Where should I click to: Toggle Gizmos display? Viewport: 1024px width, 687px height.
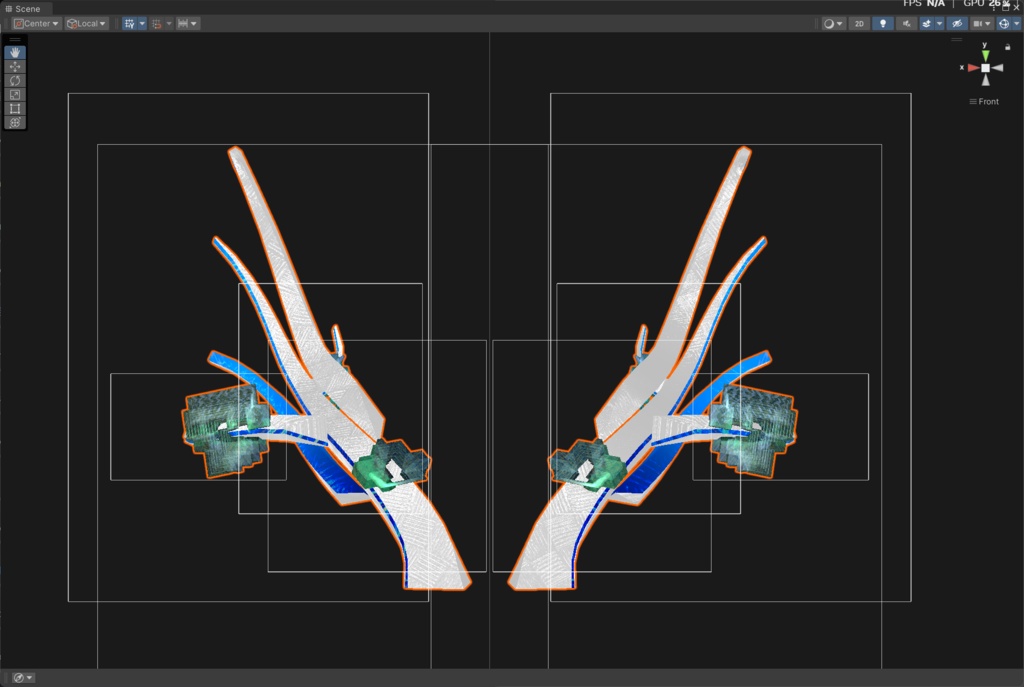(1004, 24)
